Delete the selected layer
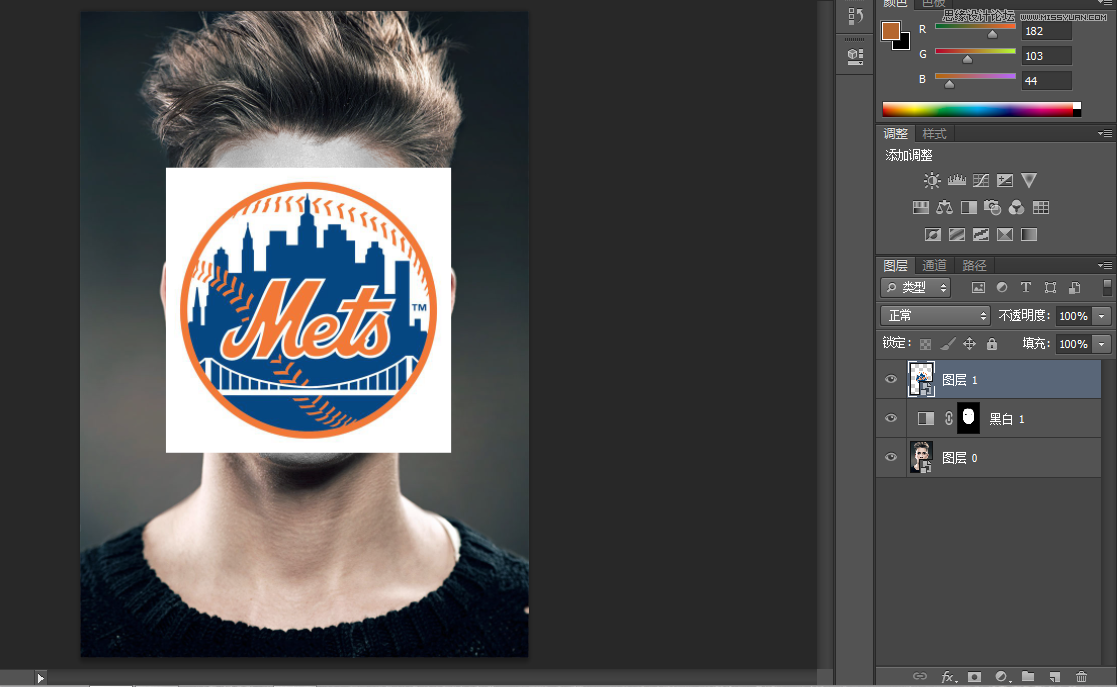1117x687 pixels. (x=1081, y=676)
